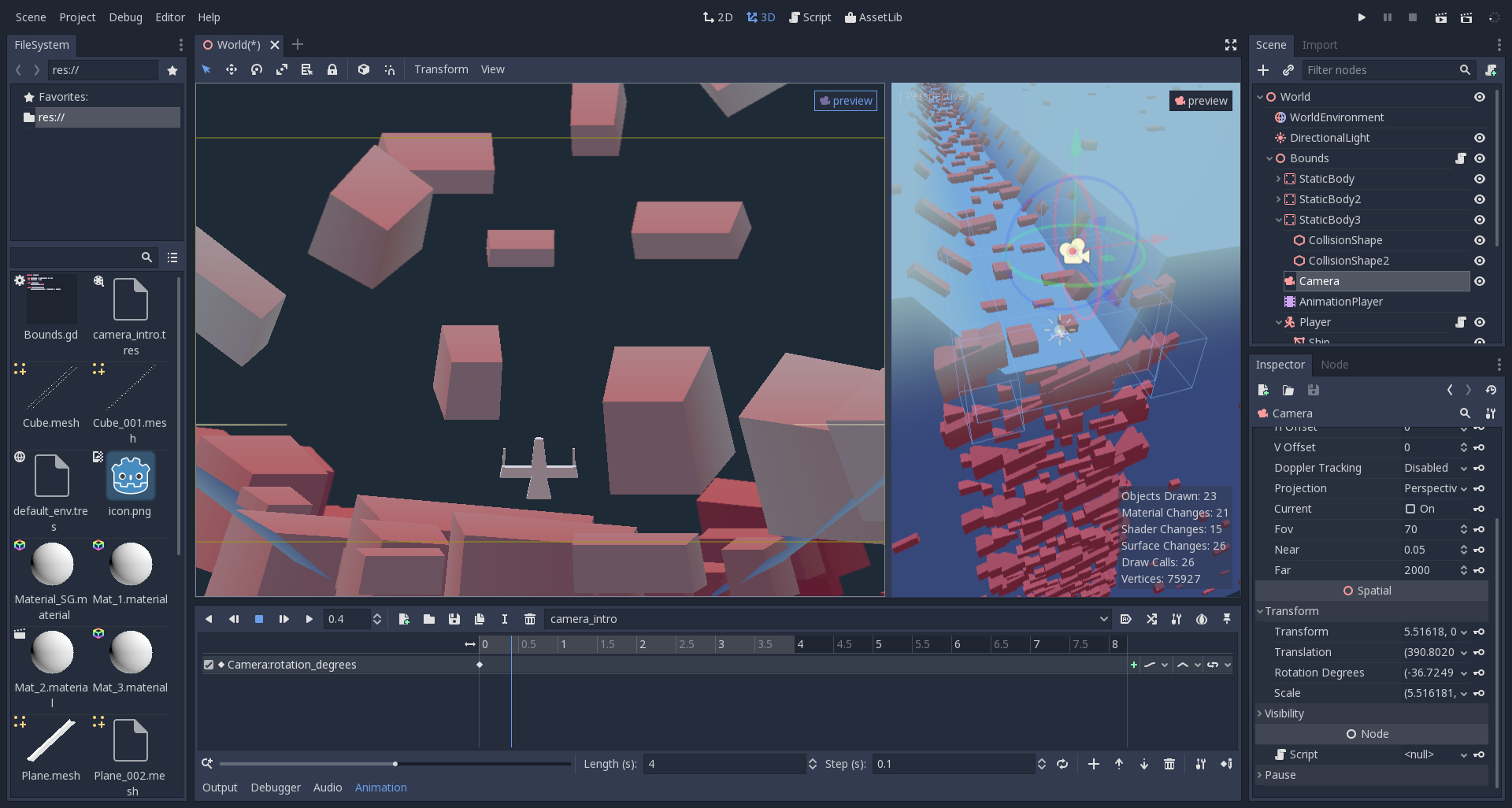1512x808 pixels.
Task: Hide the CollisionShape2 node
Action: pyautogui.click(x=1480, y=261)
